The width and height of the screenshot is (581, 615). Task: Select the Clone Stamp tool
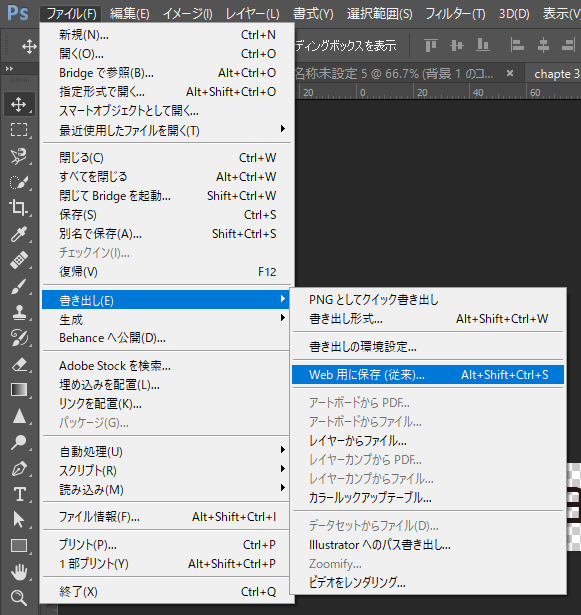19,312
